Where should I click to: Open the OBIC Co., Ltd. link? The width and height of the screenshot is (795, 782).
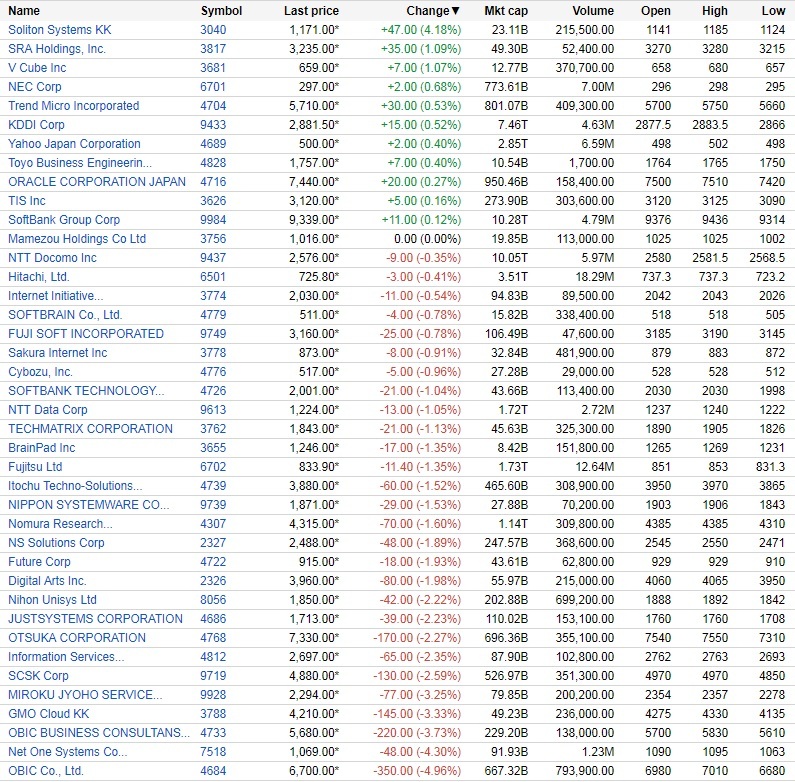coord(46,771)
